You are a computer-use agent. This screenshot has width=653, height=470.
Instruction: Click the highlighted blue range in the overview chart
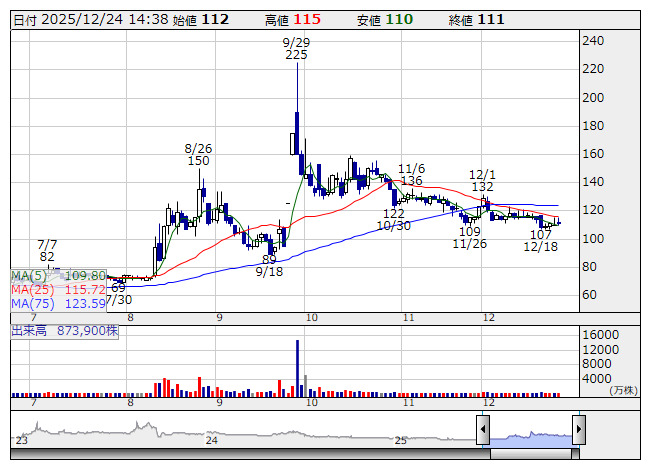click(531, 440)
